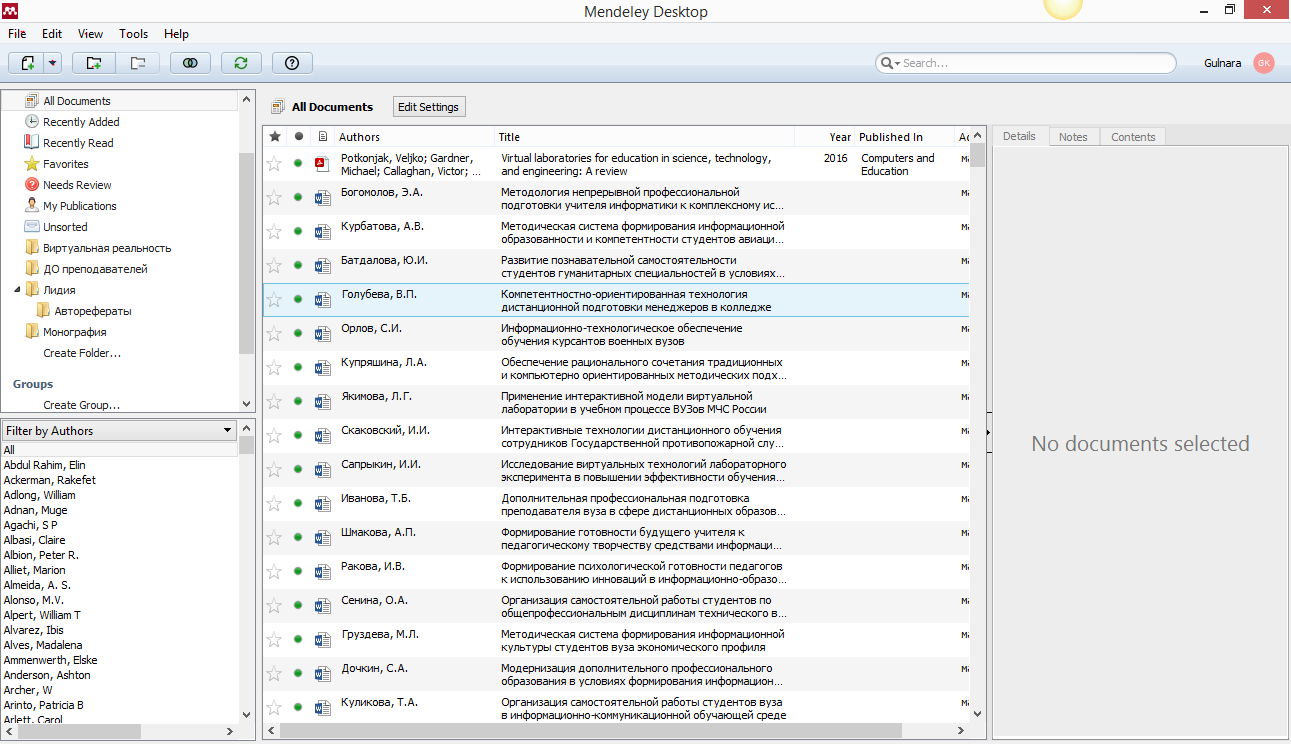Toggle read status dot for Иванова row

point(298,503)
